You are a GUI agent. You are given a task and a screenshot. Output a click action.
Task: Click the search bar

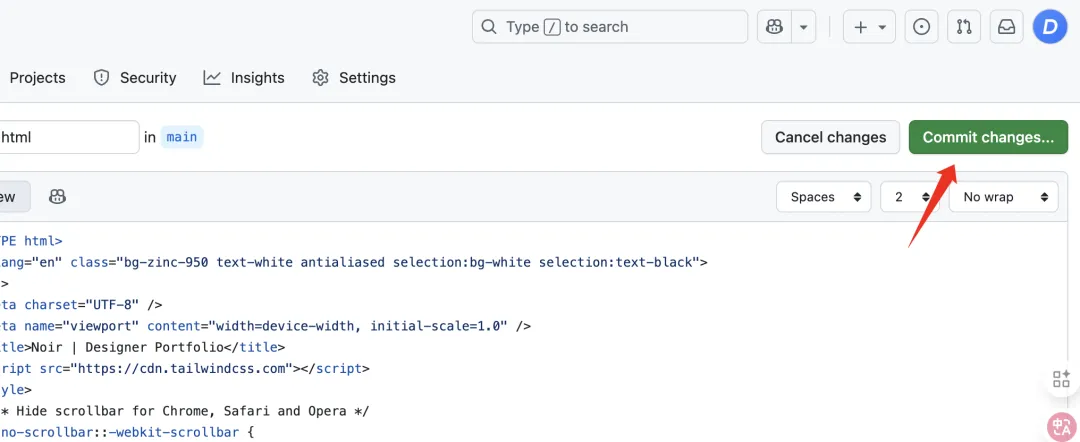610,27
